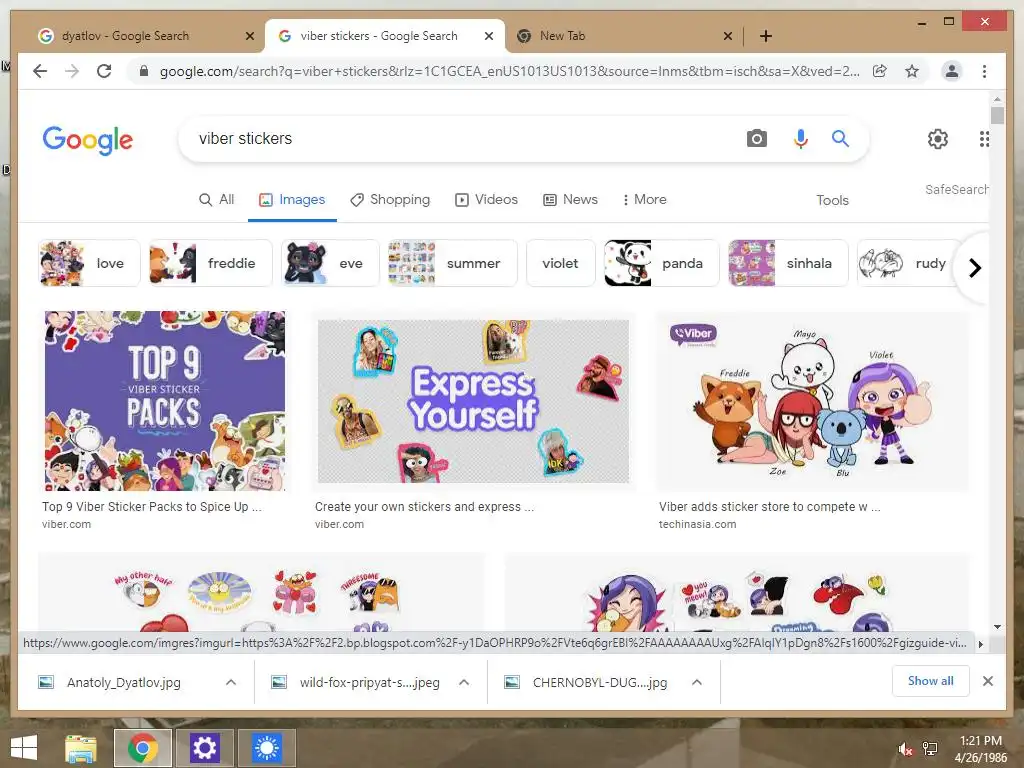Screen dimensions: 1024x768
Task: Search by image with camera icon
Action: point(756,138)
